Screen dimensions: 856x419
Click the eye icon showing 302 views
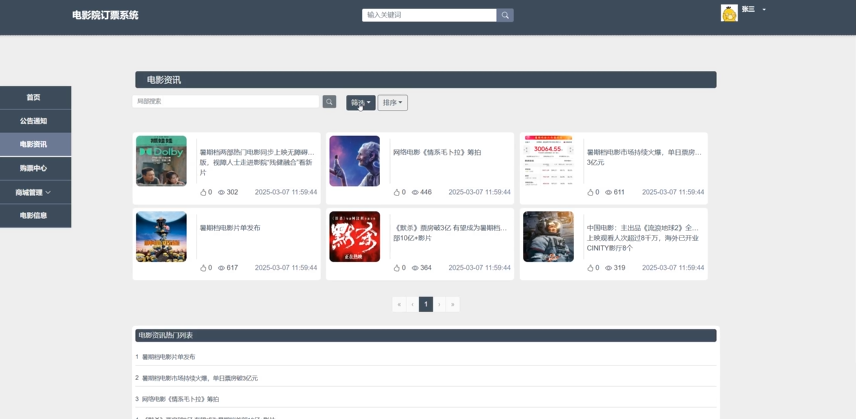click(221, 193)
